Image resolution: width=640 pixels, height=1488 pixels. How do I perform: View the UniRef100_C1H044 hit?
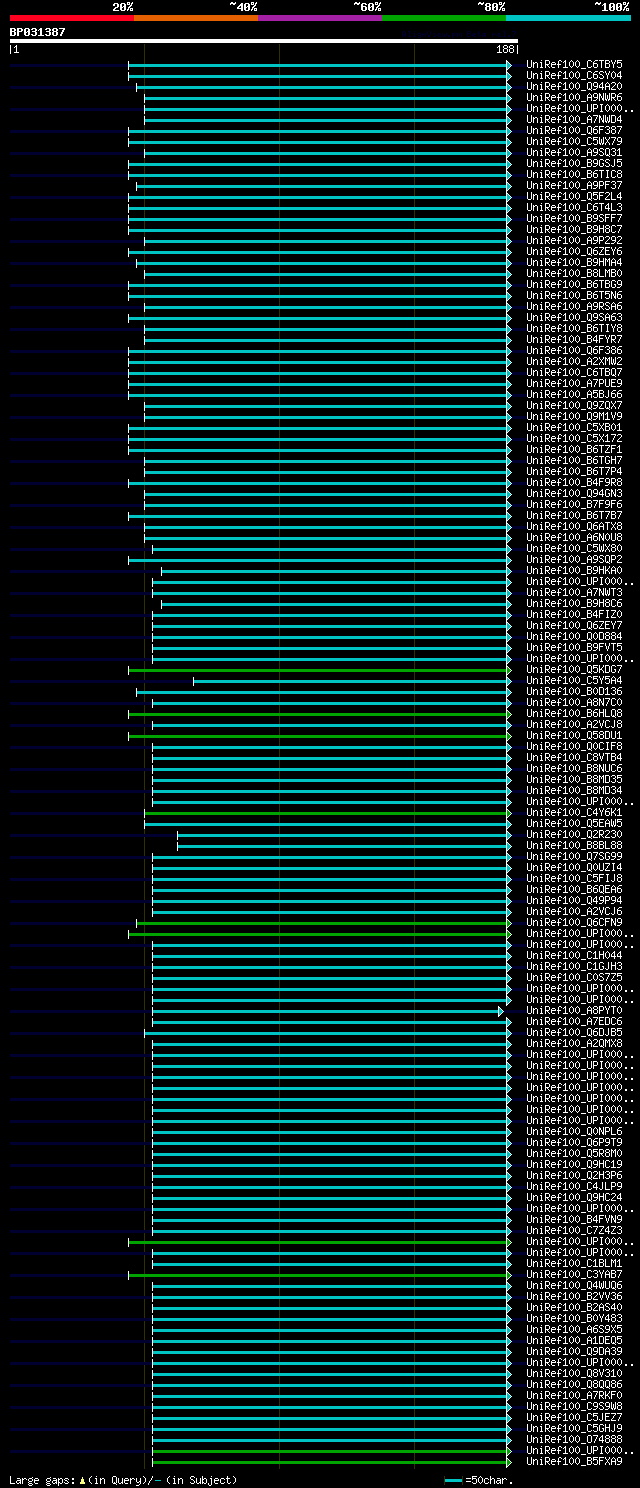click(574, 956)
